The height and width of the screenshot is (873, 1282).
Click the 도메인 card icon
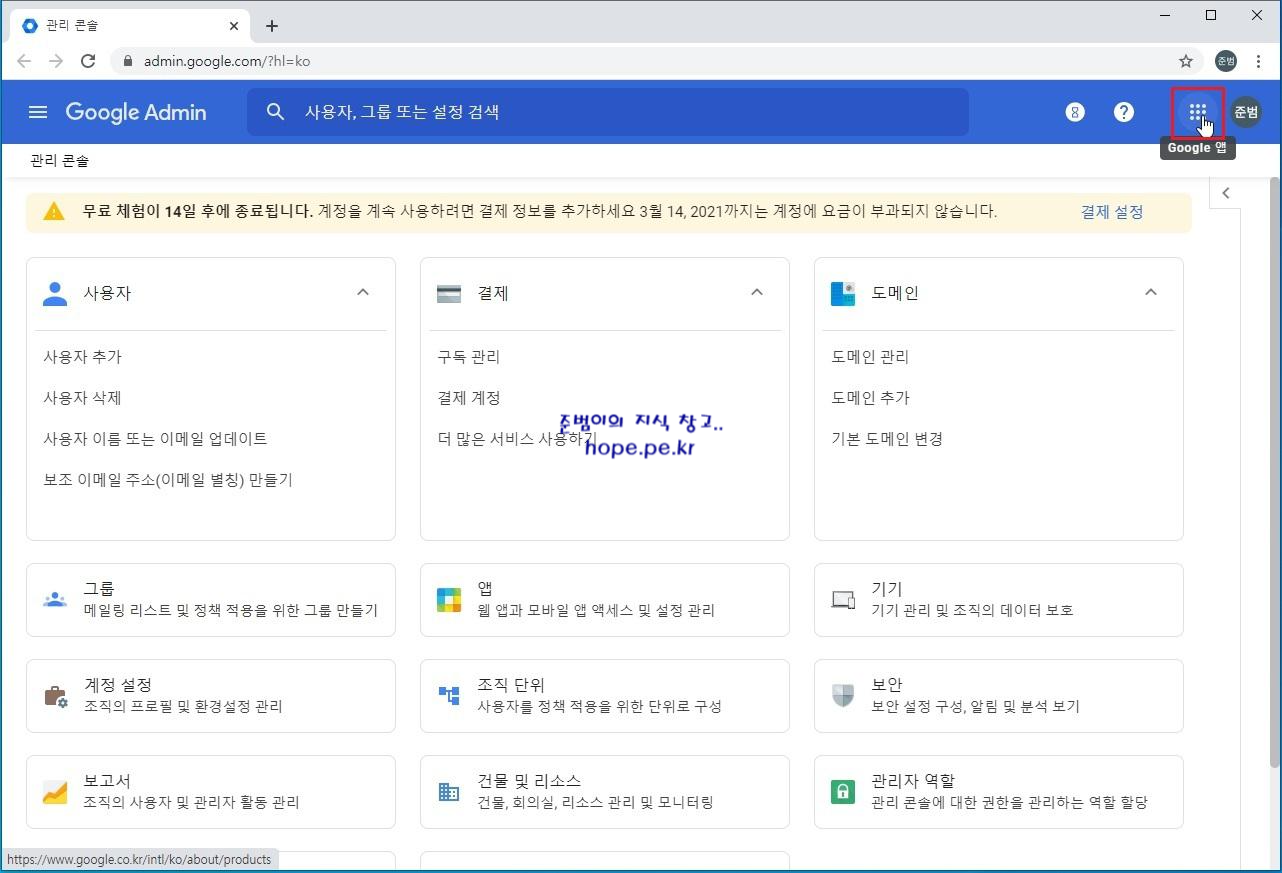(x=843, y=293)
